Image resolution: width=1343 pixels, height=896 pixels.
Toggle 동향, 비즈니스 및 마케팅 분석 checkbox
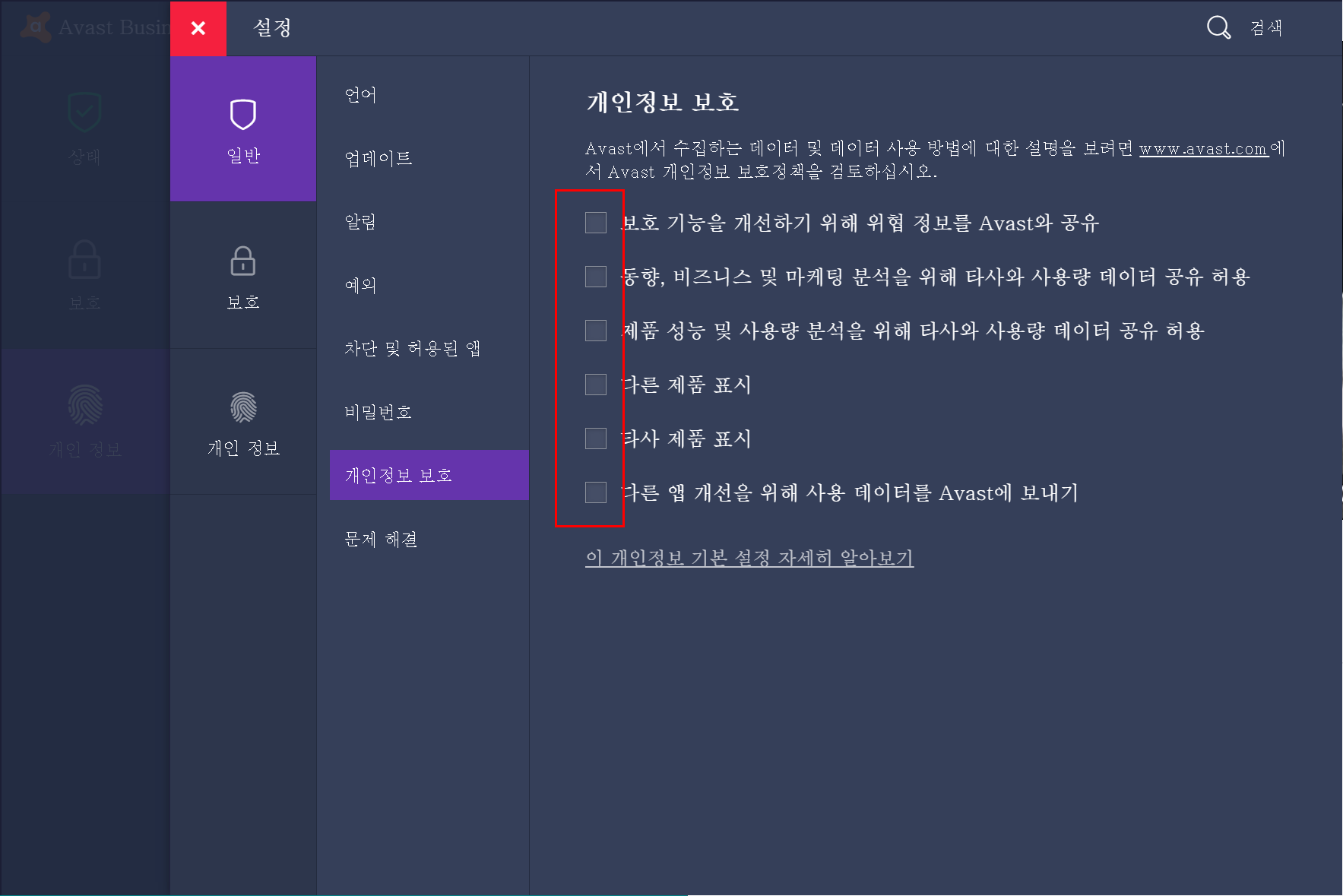tap(596, 277)
